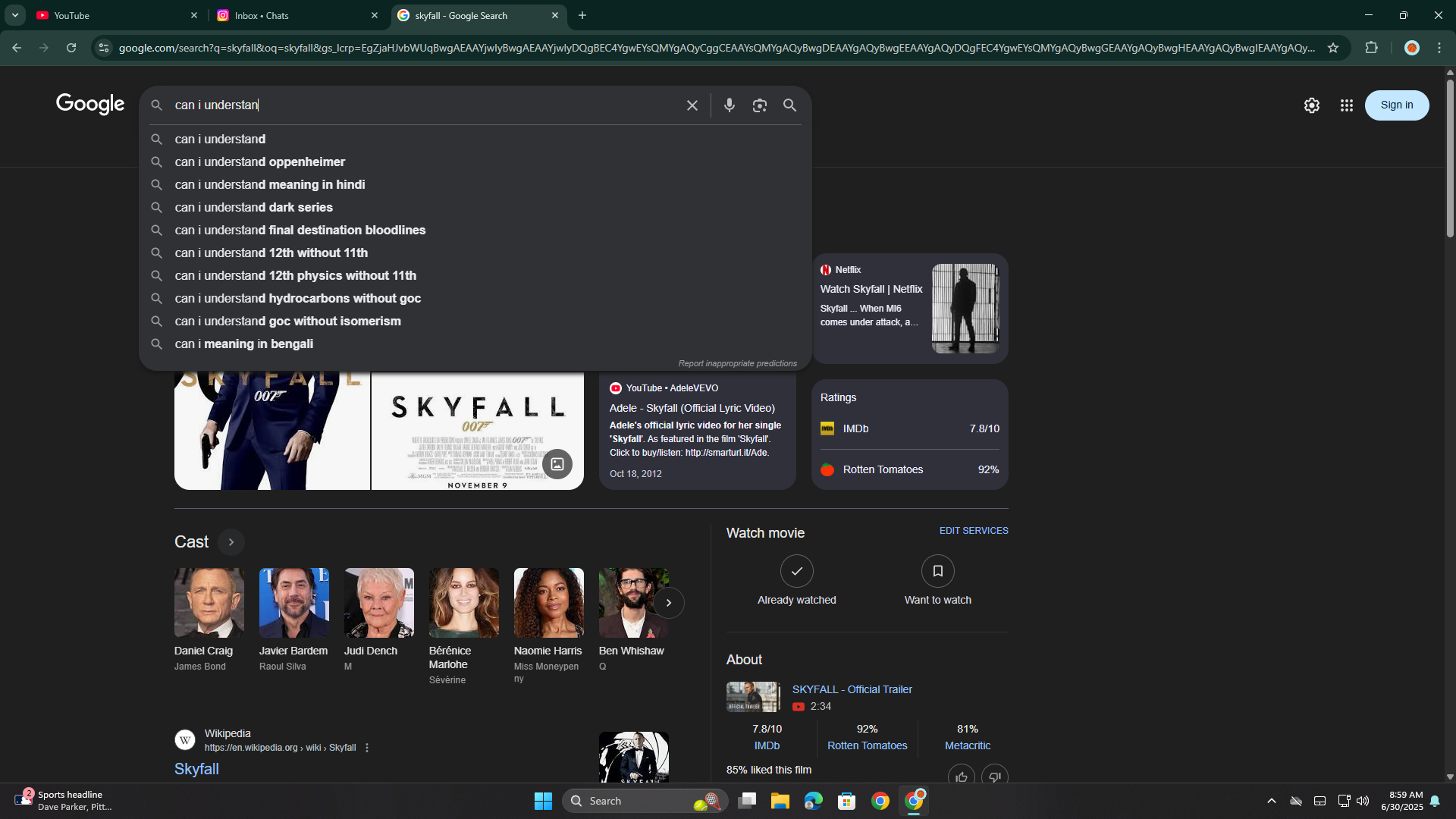Open Microsoft Store from the taskbar
Screen dimensions: 1456x819
[846, 801]
